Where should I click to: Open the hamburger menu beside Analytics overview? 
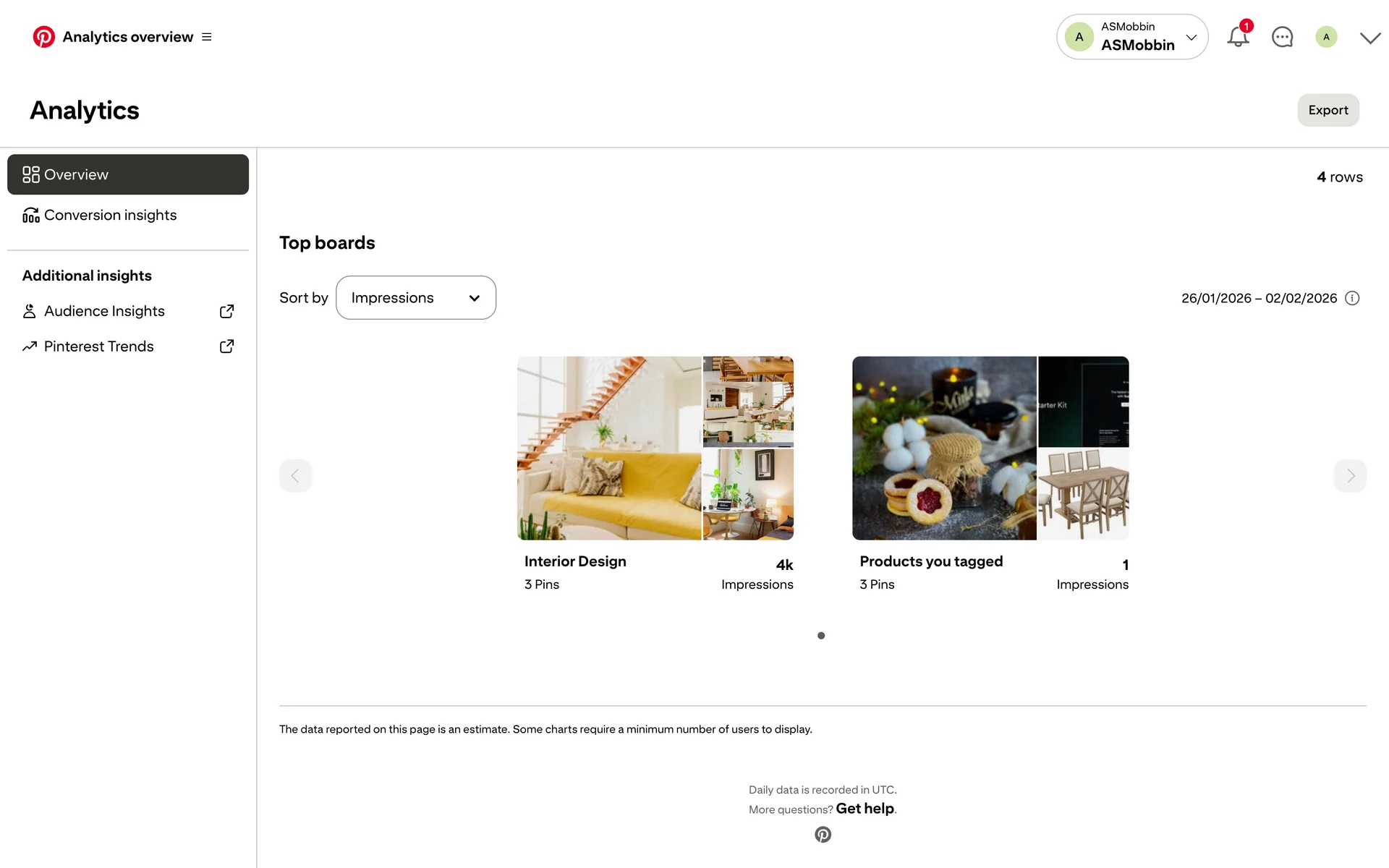[207, 37]
